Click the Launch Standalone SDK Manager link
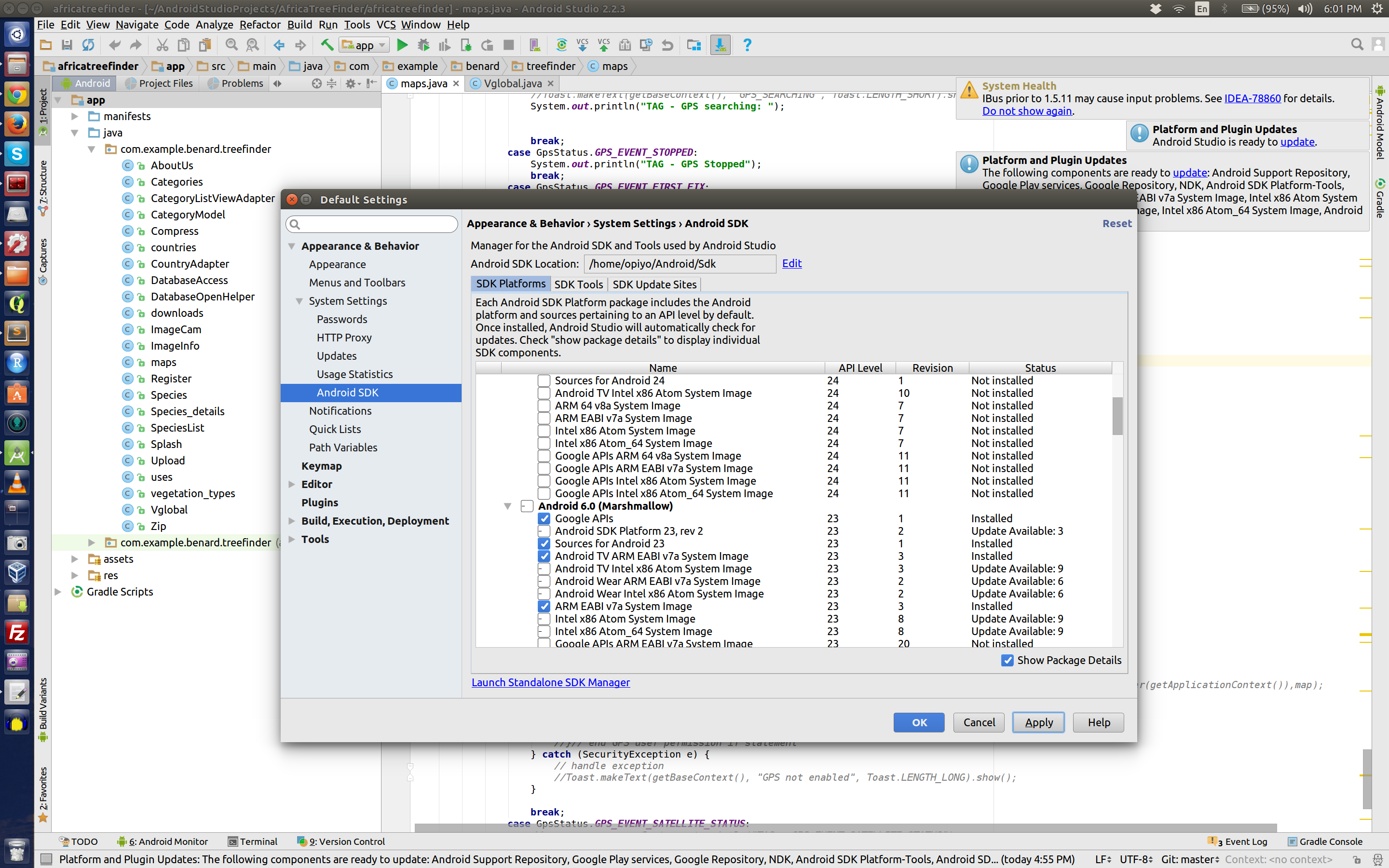 (550, 682)
